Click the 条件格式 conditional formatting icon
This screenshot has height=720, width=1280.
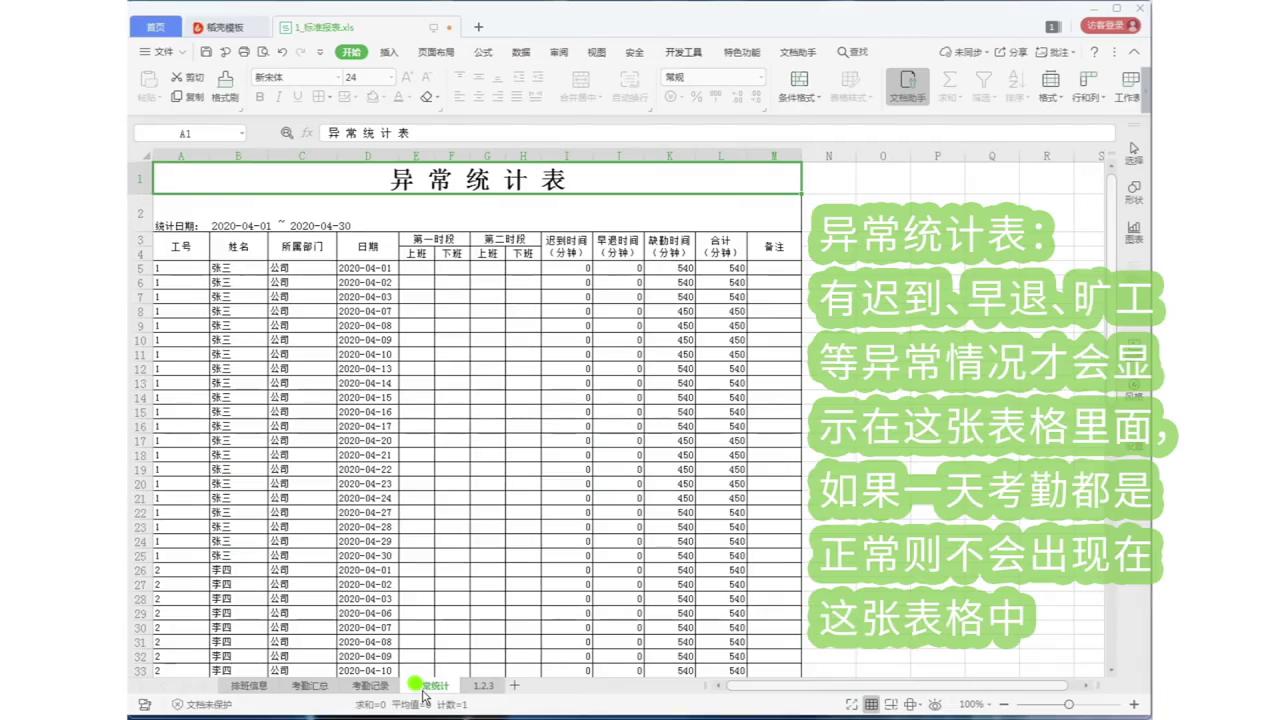798,83
